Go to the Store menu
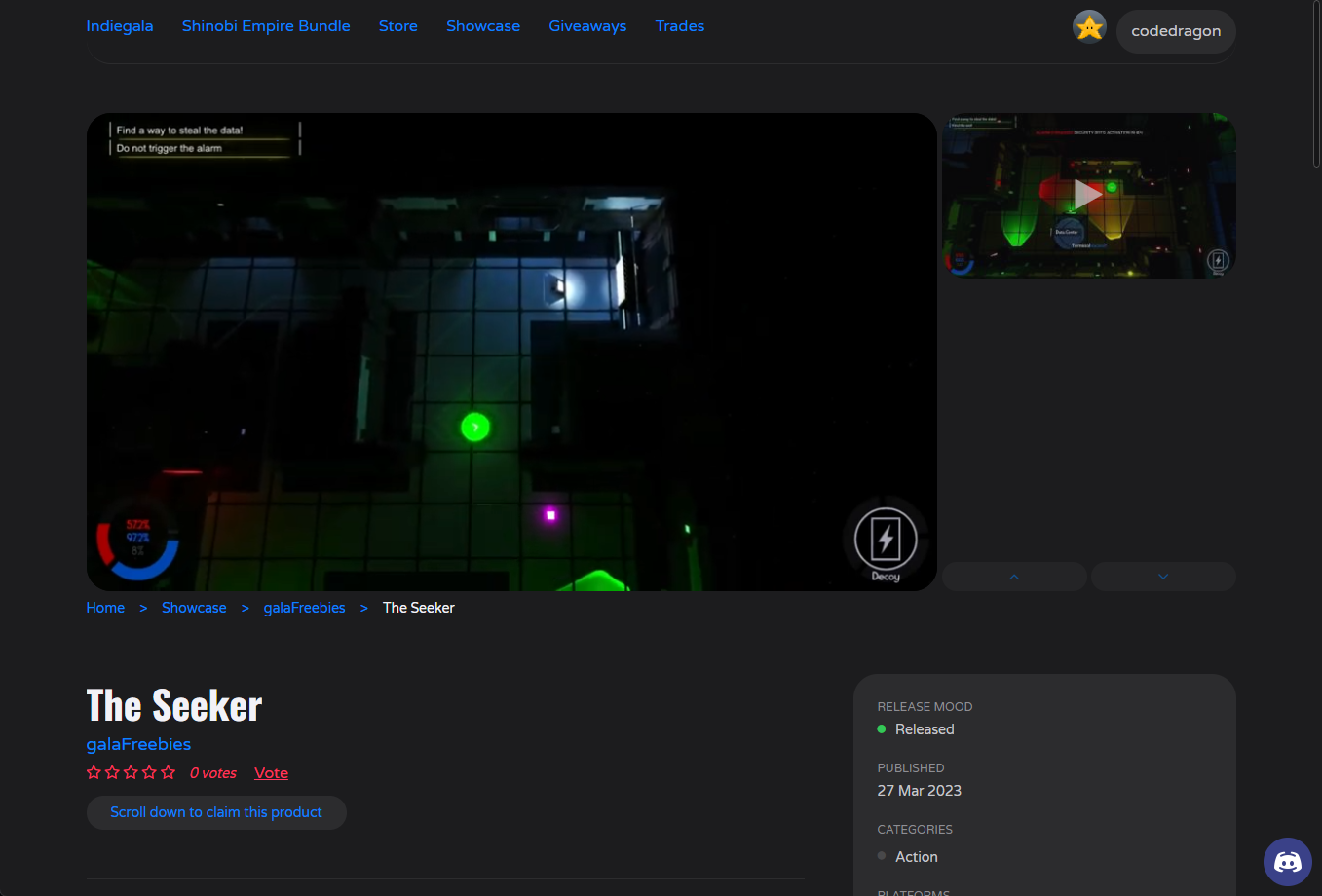This screenshot has height=896, width=1322. (x=398, y=26)
